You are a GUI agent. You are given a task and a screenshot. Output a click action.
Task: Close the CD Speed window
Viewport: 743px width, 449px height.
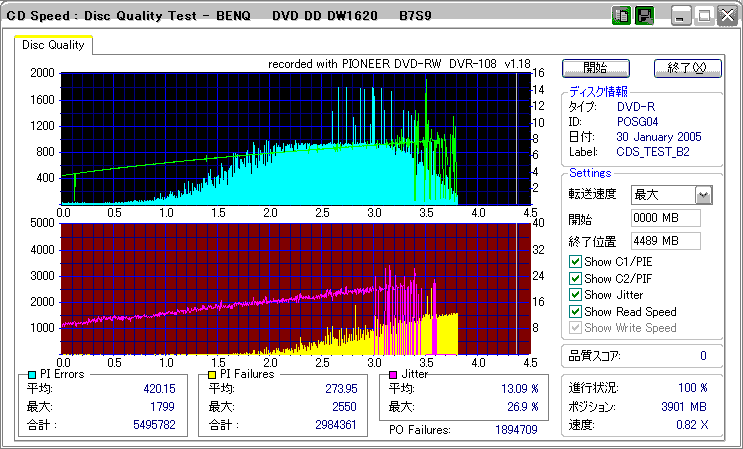pyautogui.click(x=727, y=16)
